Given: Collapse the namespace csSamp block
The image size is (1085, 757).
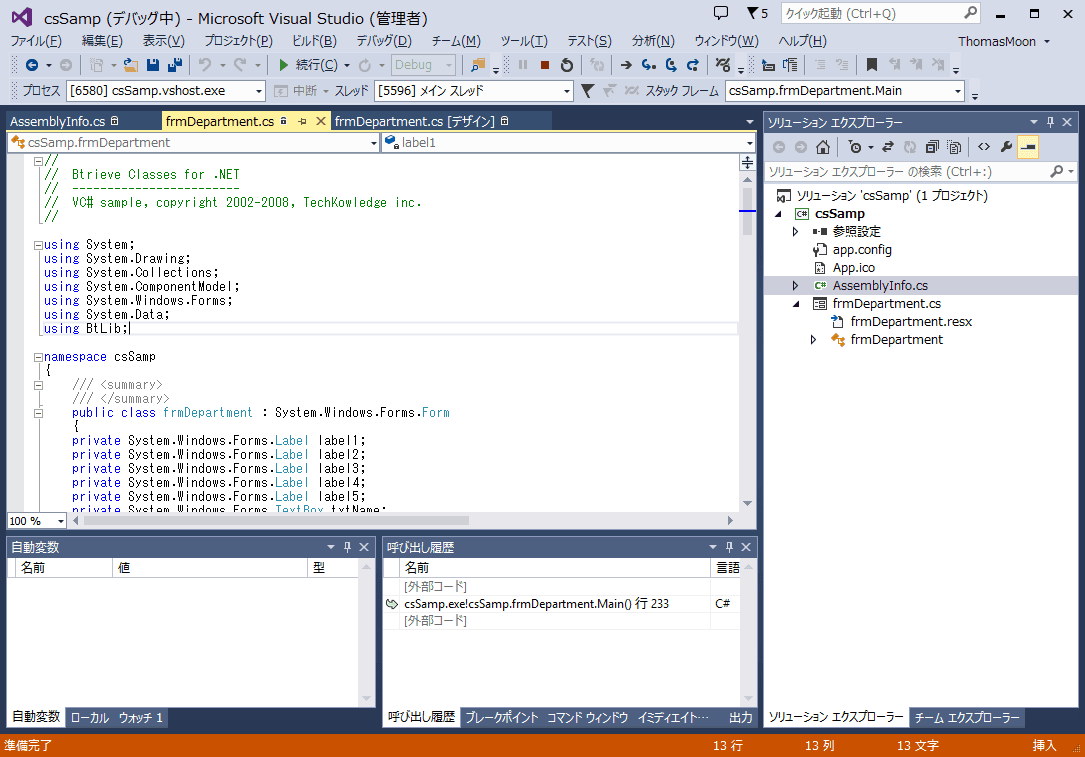Looking at the screenshot, I should (38, 357).
